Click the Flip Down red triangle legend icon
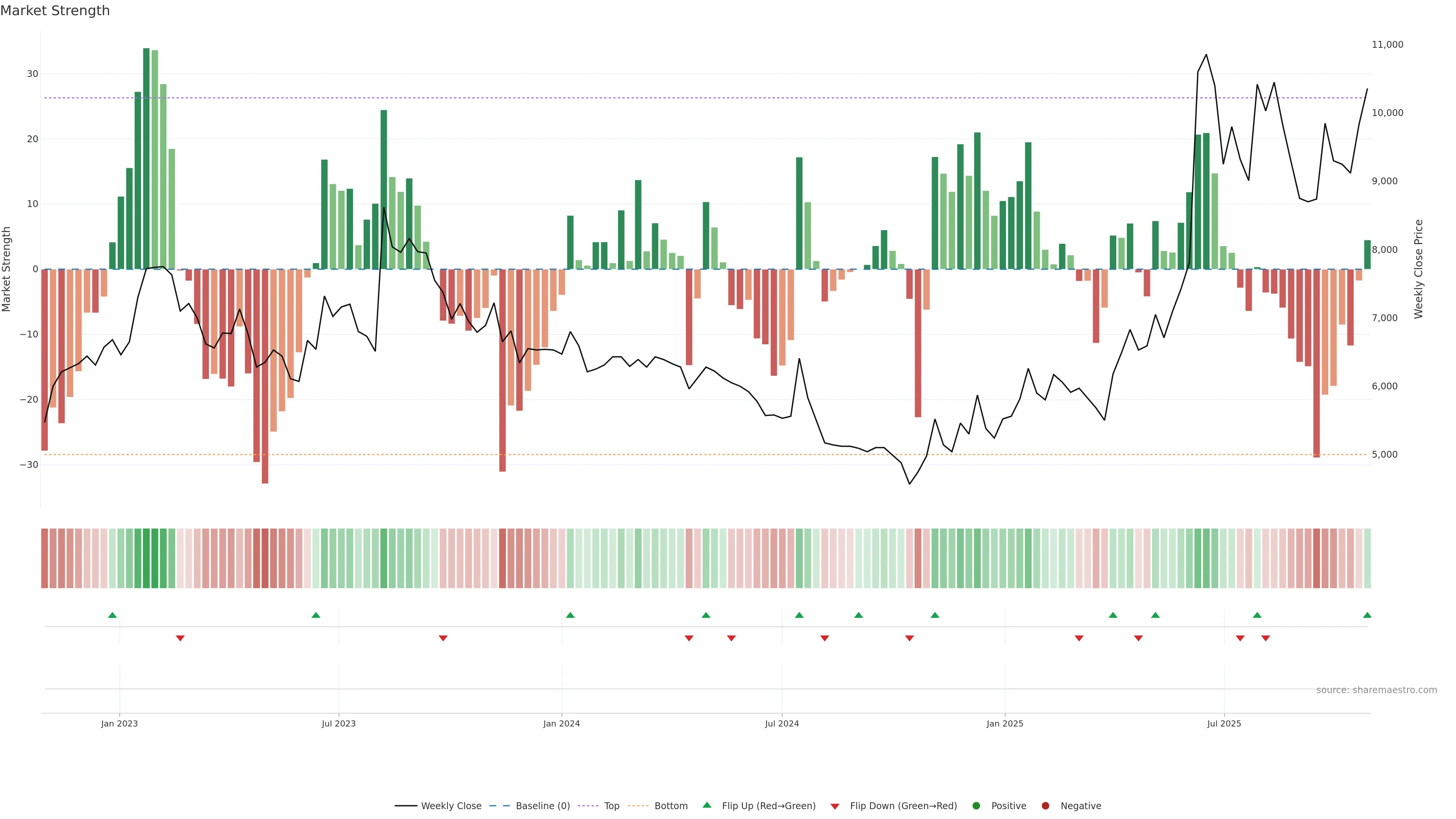Image resolution: width=1456 pixels, height=819 pixels. (835, 806)
